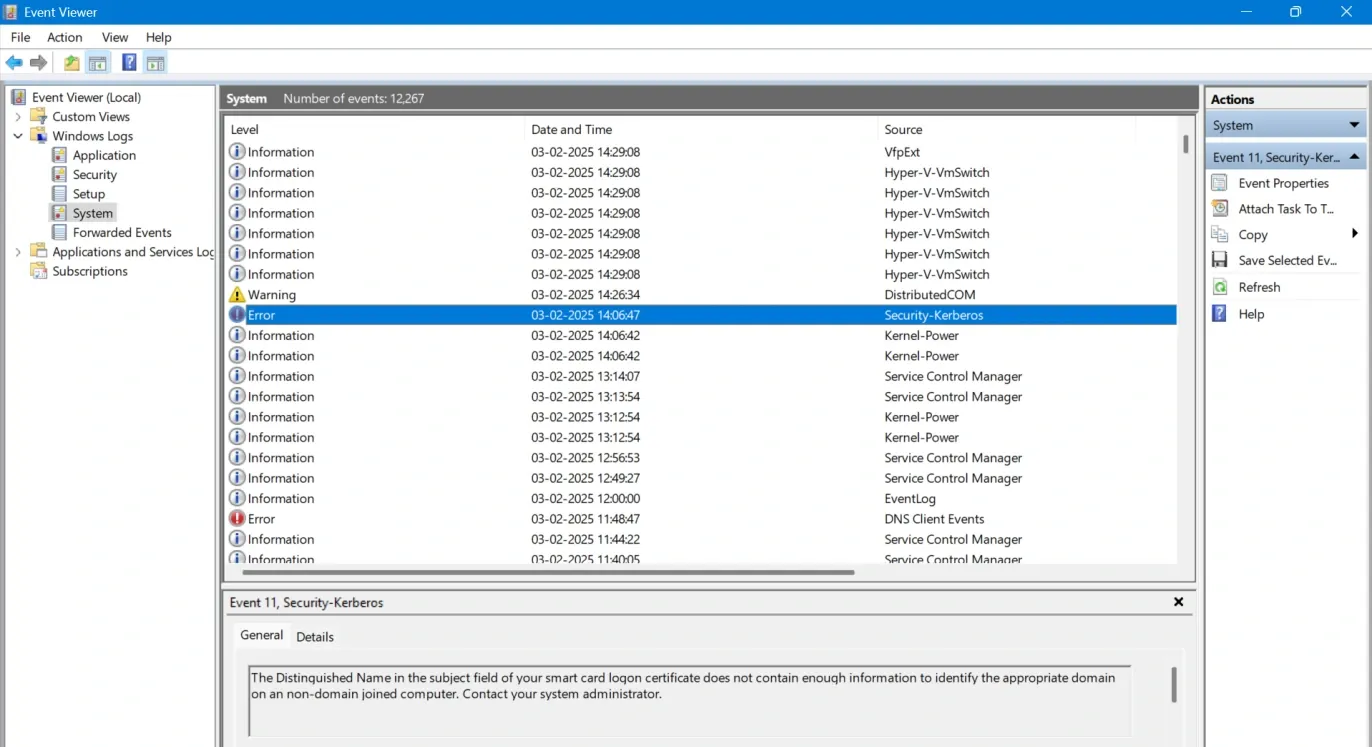Screen dimensions: 1372x747
Task: Click the Save Selected Events disk icon
Action: [1220, 260]
